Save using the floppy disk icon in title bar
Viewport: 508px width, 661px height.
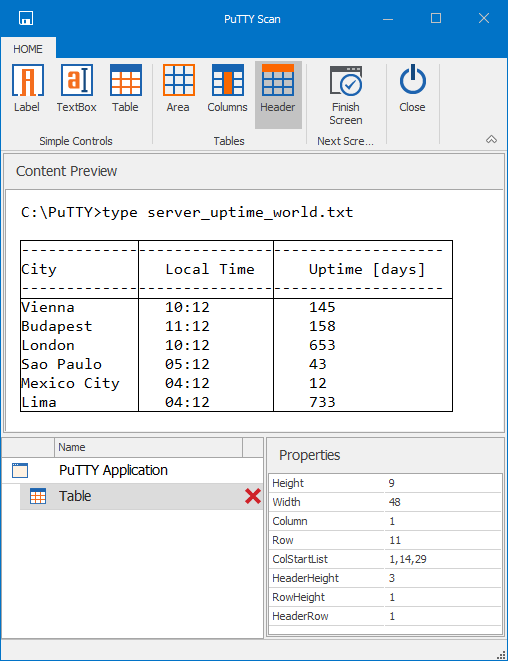[26, 18]
